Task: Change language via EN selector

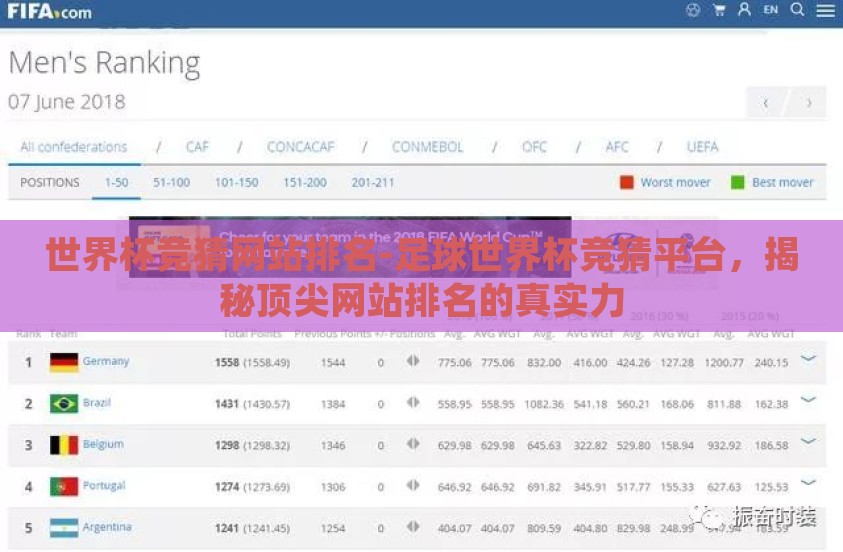Action: 770,10
